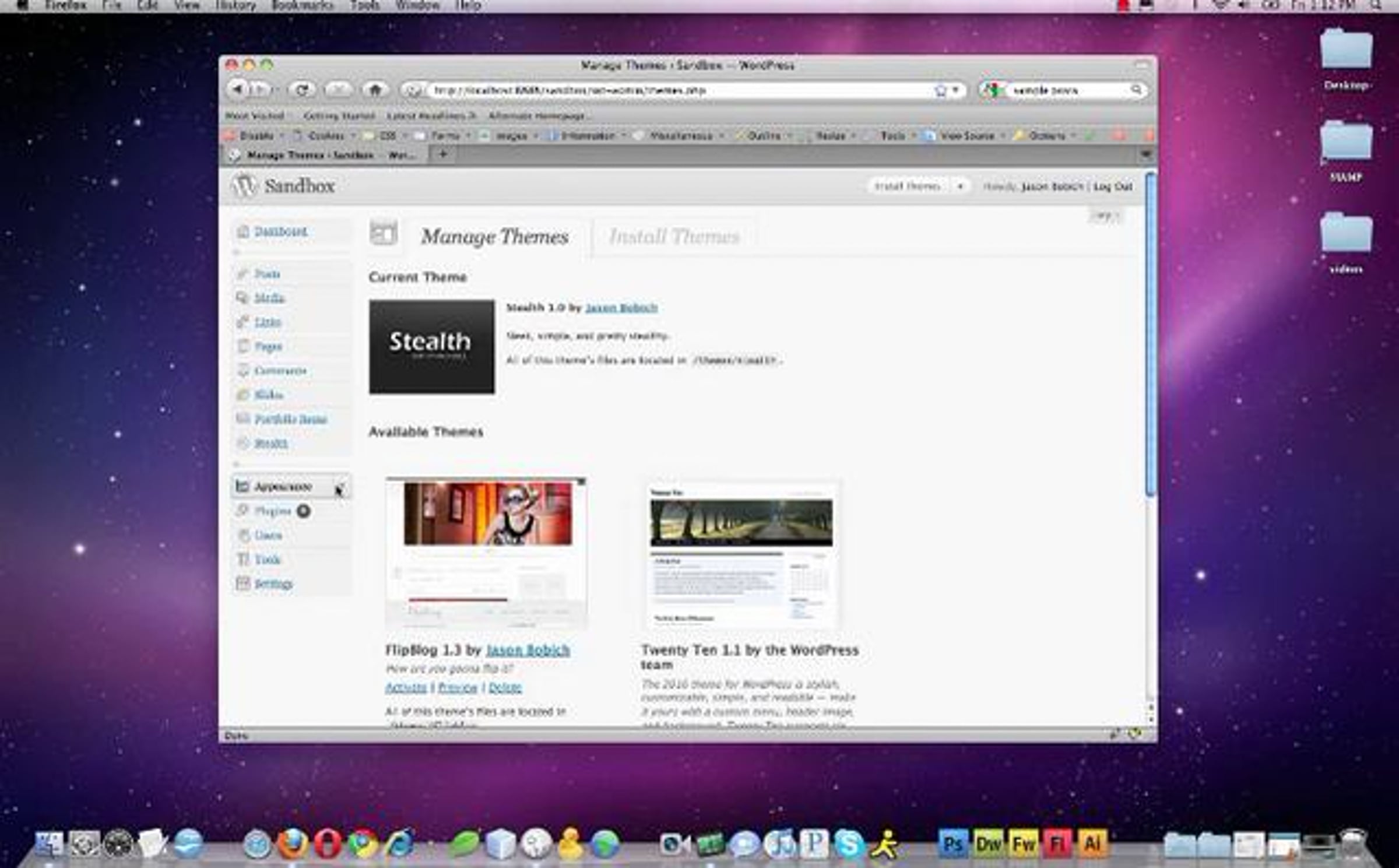Open Dreamweaver from the dock
This screenshot has height=868, width=1399.
coord(989,844)
